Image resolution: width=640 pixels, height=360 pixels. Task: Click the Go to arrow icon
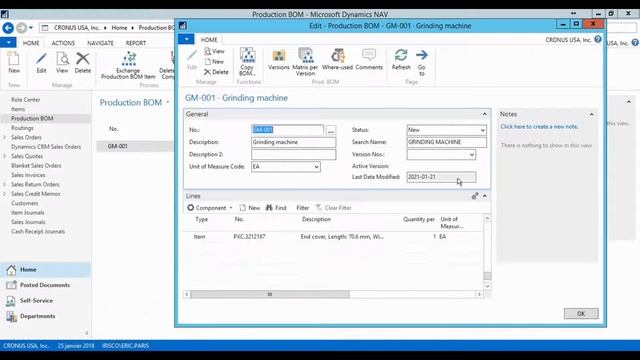(422, 55)
